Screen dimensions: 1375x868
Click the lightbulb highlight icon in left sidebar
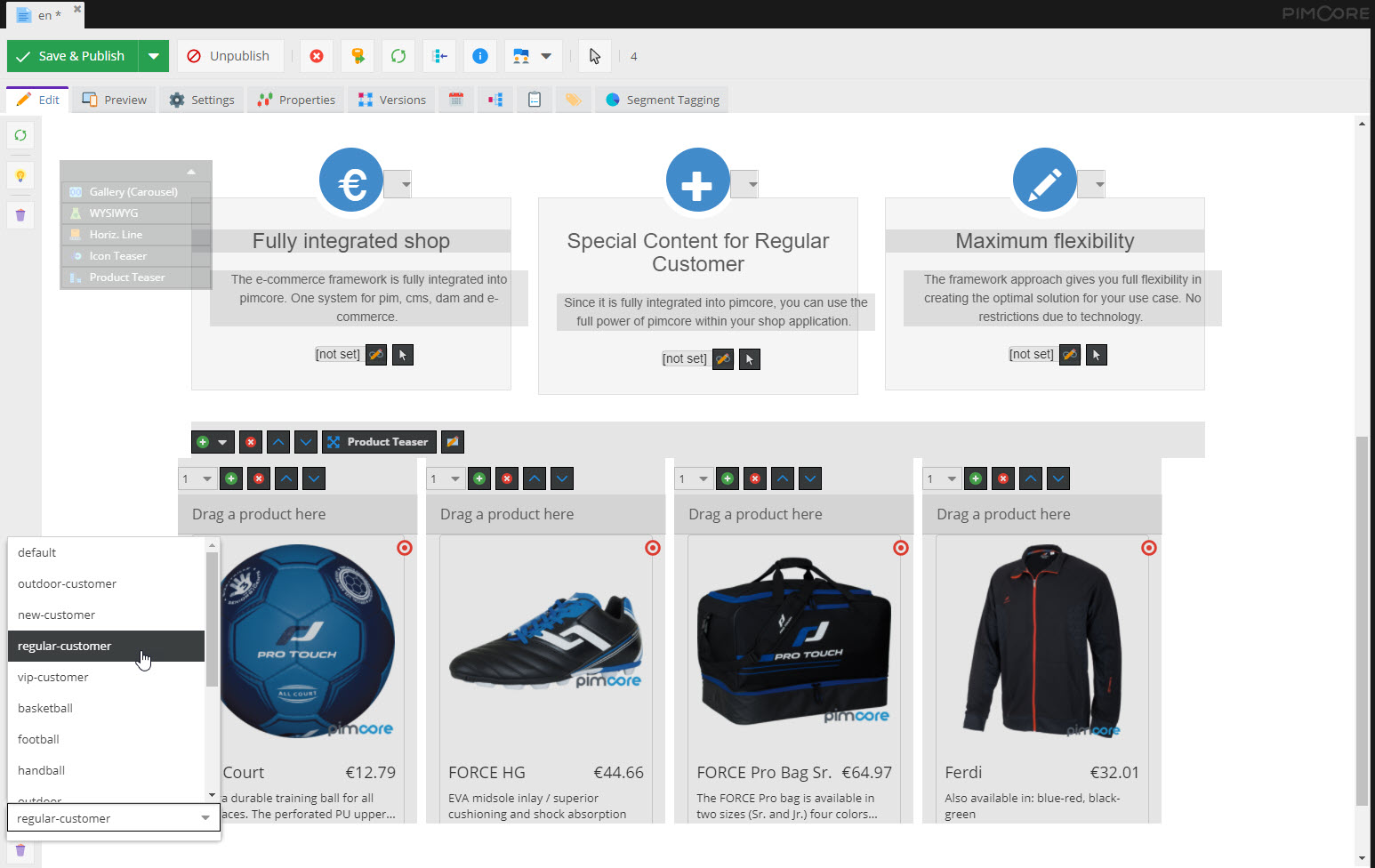click(20, 175)
